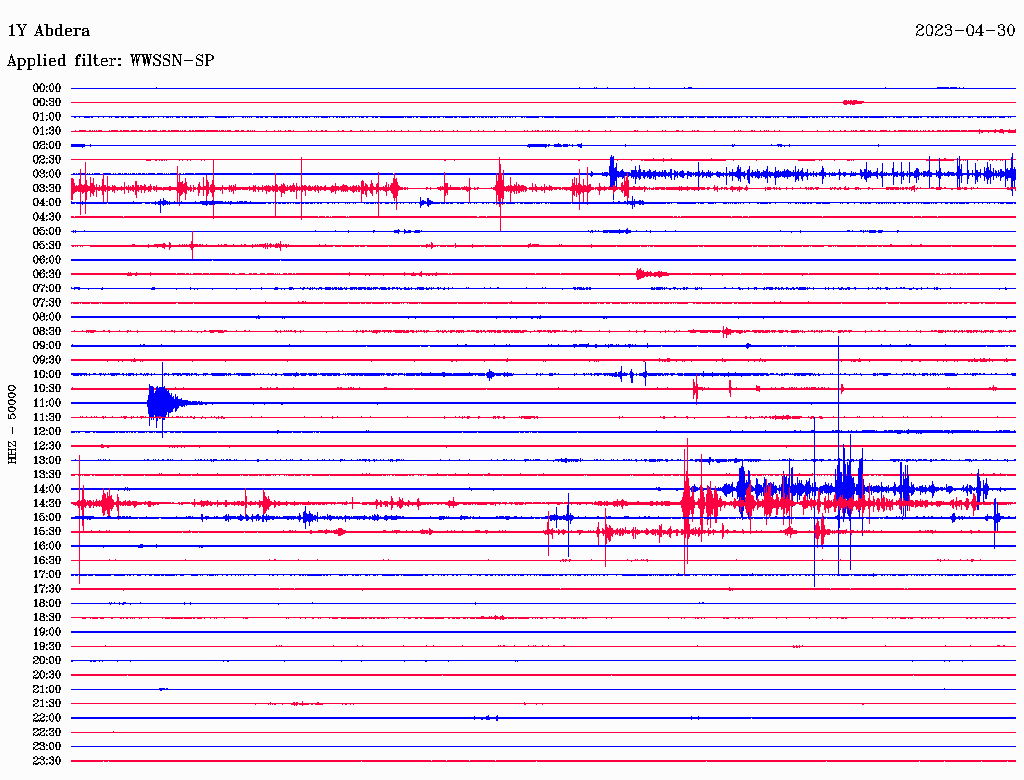The height and width of the screenshot is (780, 1024).
Task: Select the 14:00 time label
Action: [x=47, y=489]
